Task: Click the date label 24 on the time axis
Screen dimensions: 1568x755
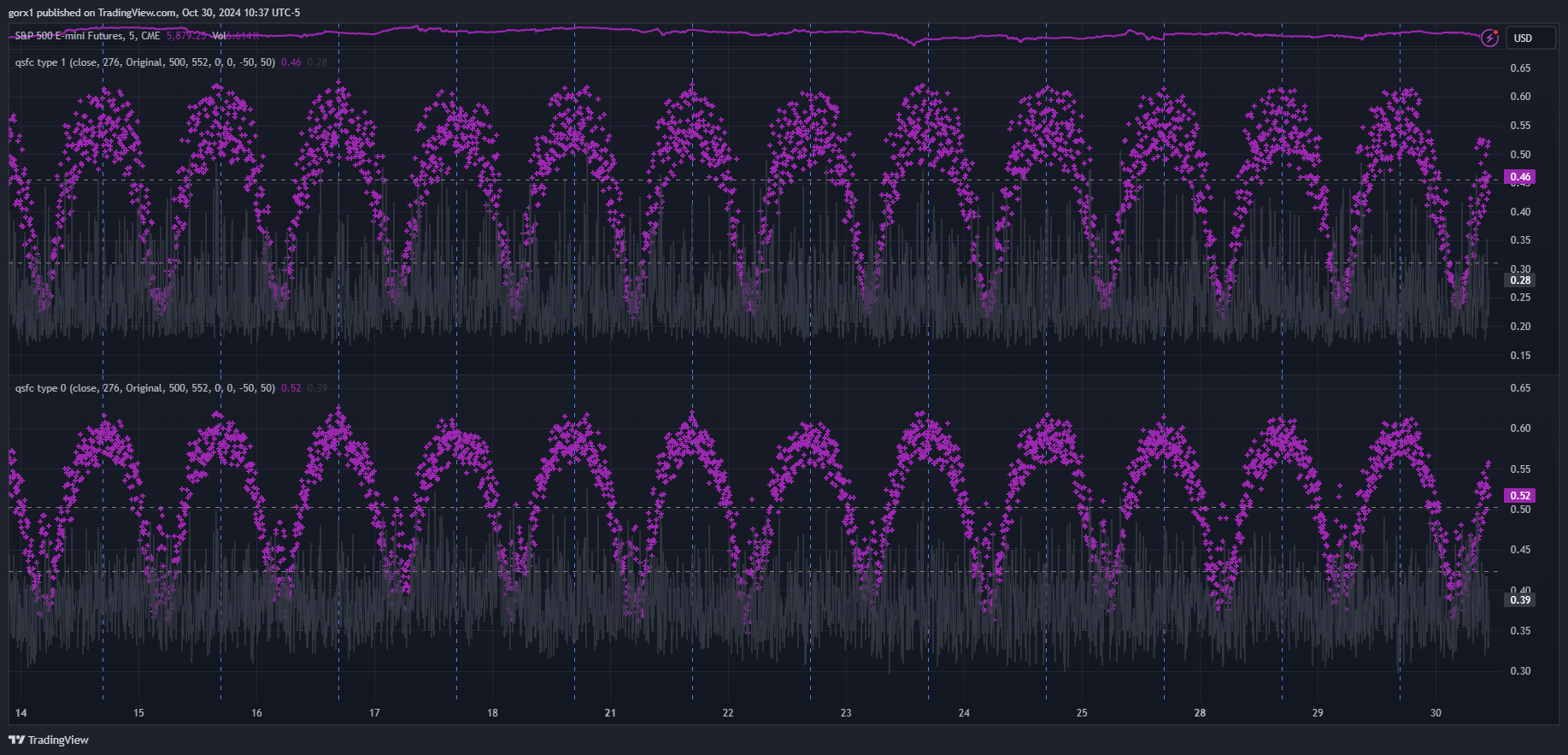Action: tap(964, 713)
